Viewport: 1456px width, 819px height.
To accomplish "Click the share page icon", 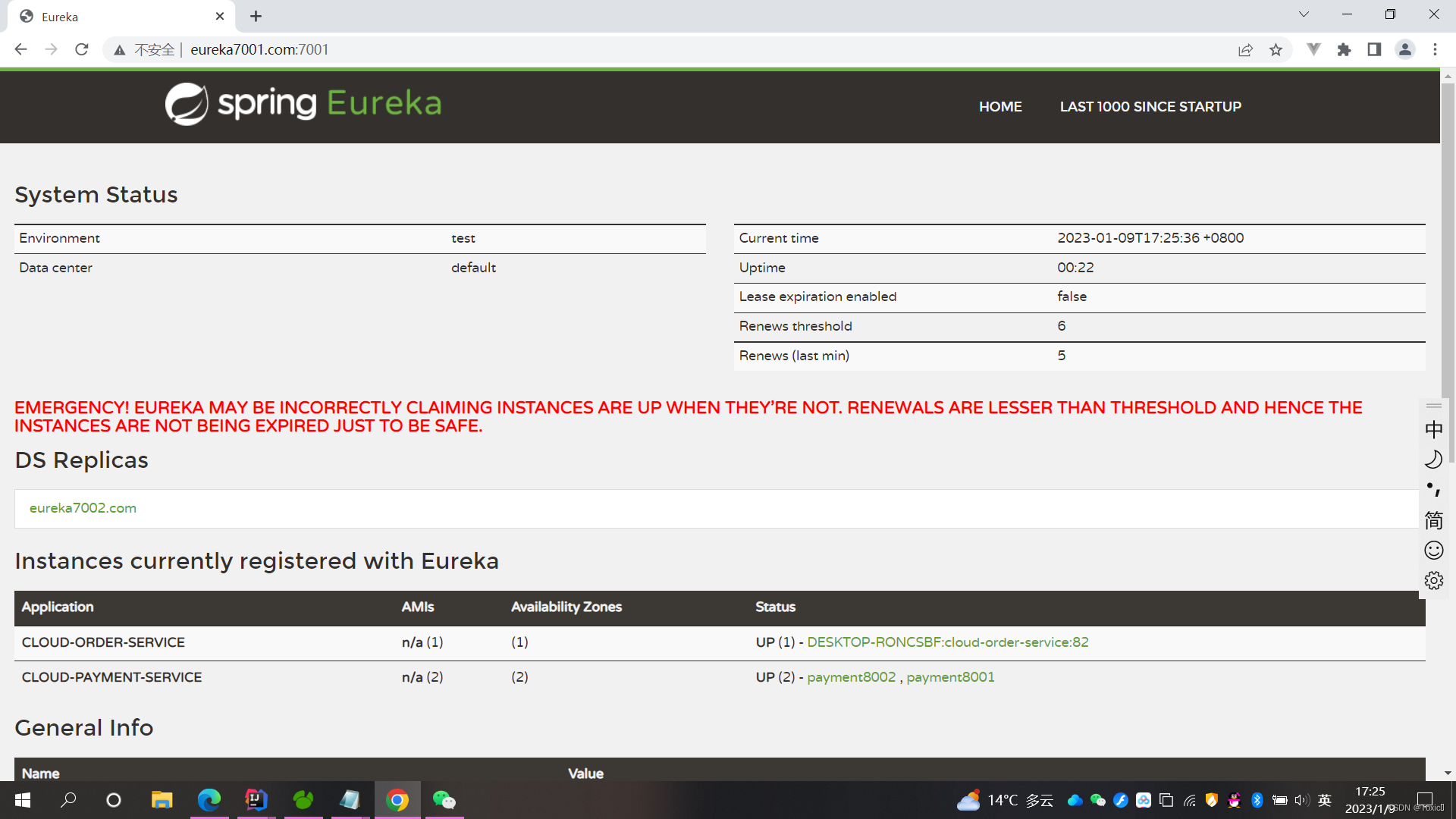I will [1245, 50].
